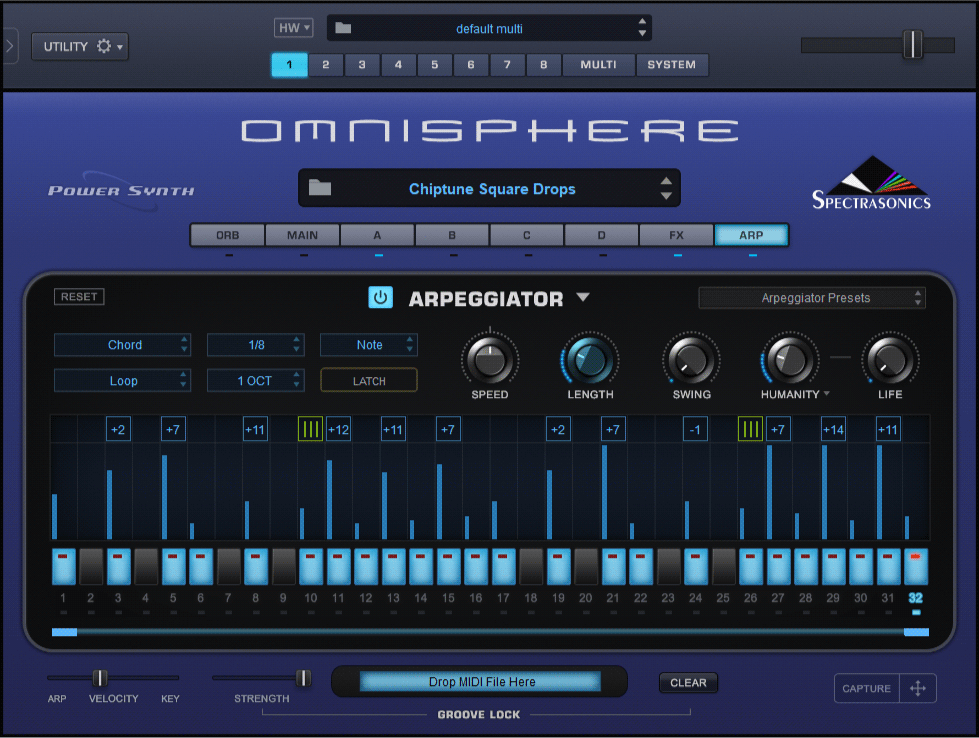The height and width of the screenshot is (738, 979).
Task: Click the CLEAR groove lock button
Action: (x=688, y=682)
